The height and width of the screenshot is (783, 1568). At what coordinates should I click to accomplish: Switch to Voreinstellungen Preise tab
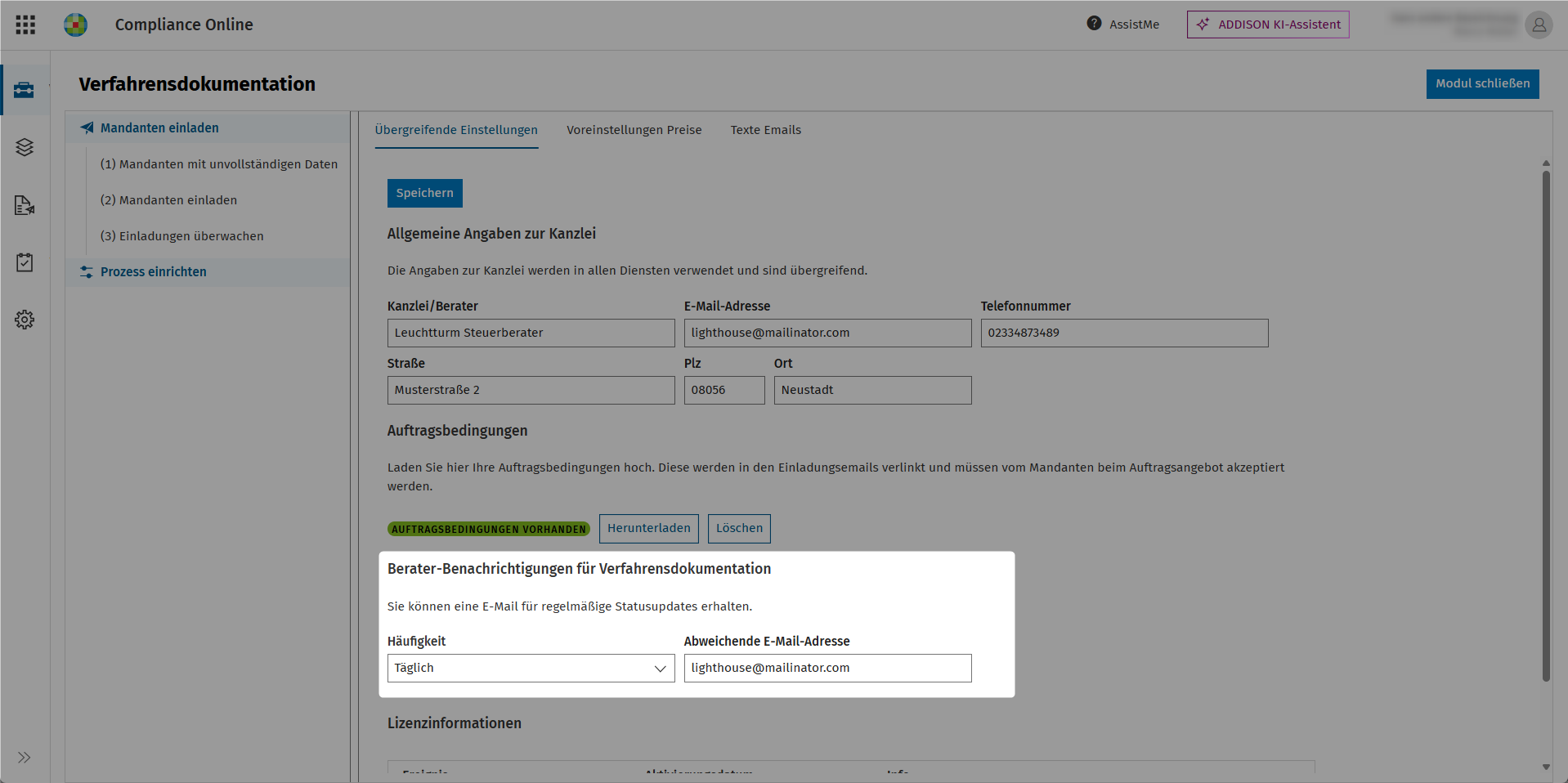pos(634,130)
